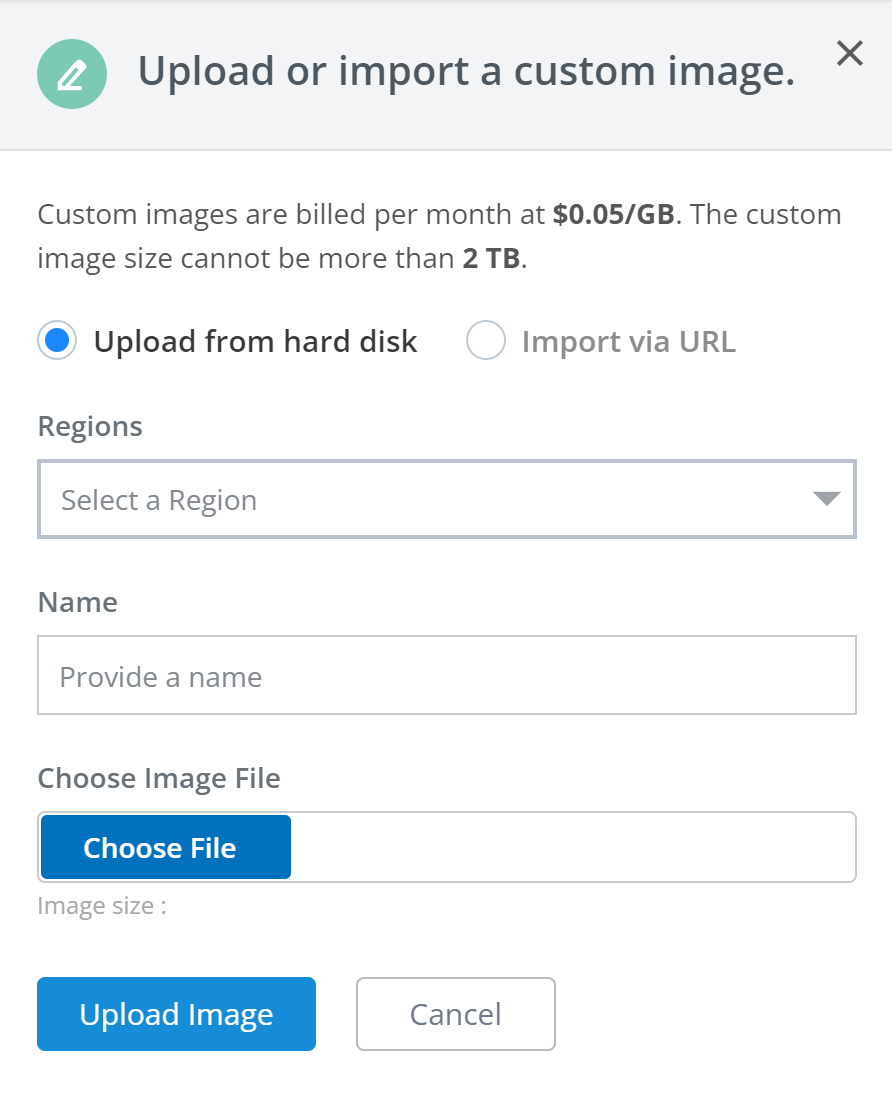Click the Name field label
Viewport: 892px width, 1095px height.
click(78, 602)
